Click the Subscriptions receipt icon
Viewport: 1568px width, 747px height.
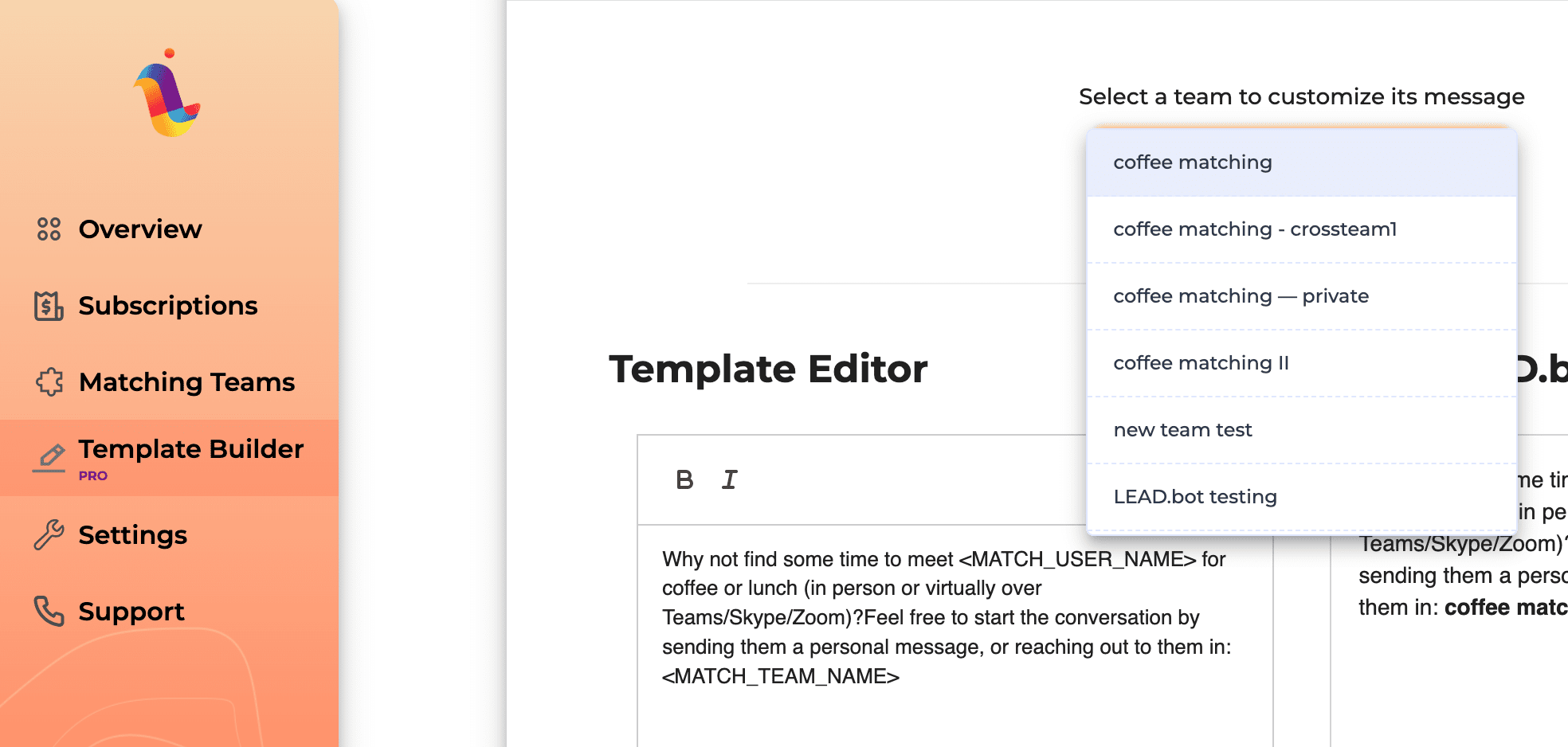pos(49,306)
